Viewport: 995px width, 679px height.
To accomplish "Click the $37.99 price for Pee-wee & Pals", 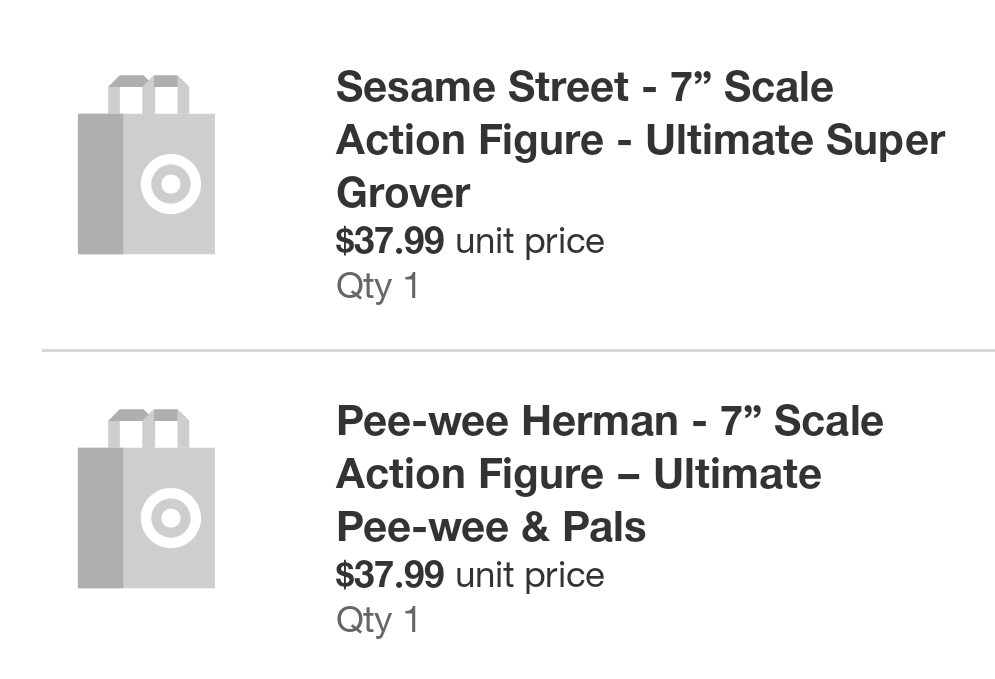I will (390, 575).
